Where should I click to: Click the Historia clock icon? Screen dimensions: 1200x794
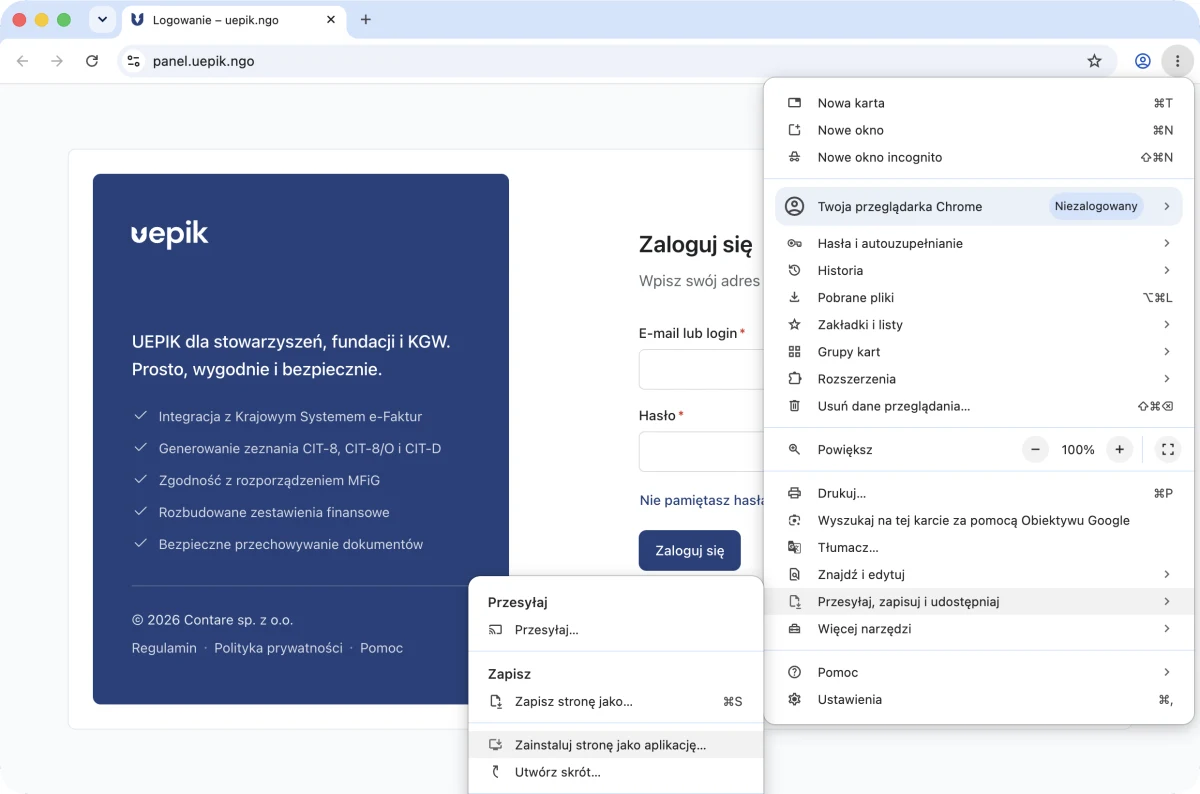pos(795,270)
